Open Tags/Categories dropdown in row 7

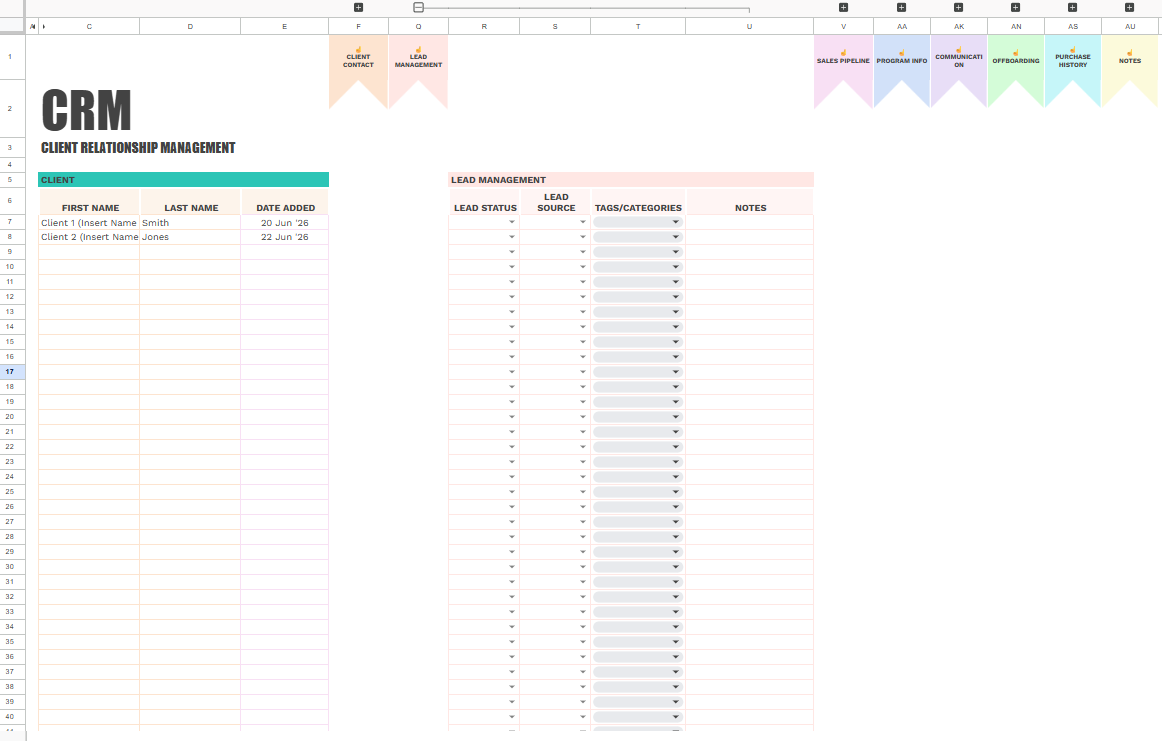point(675,222)
